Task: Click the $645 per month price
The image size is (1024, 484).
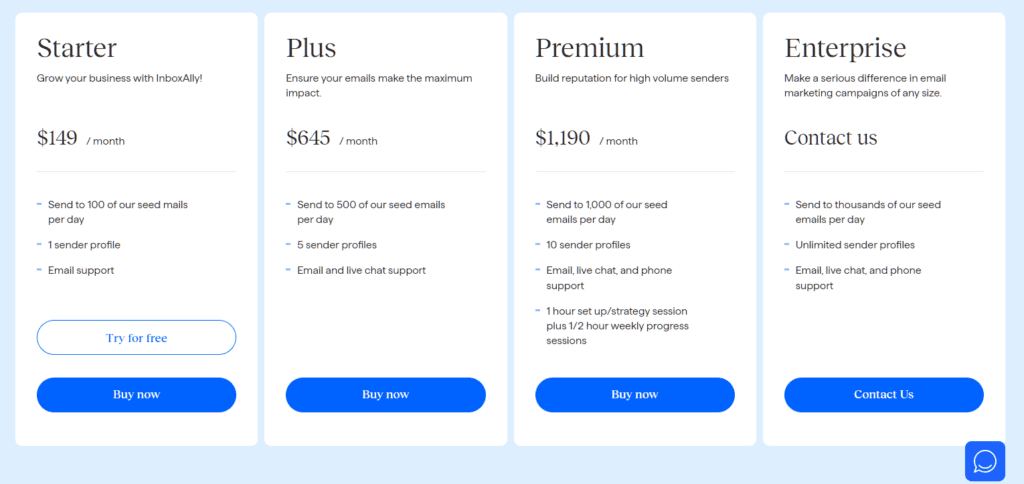Action: pos(332,138)
